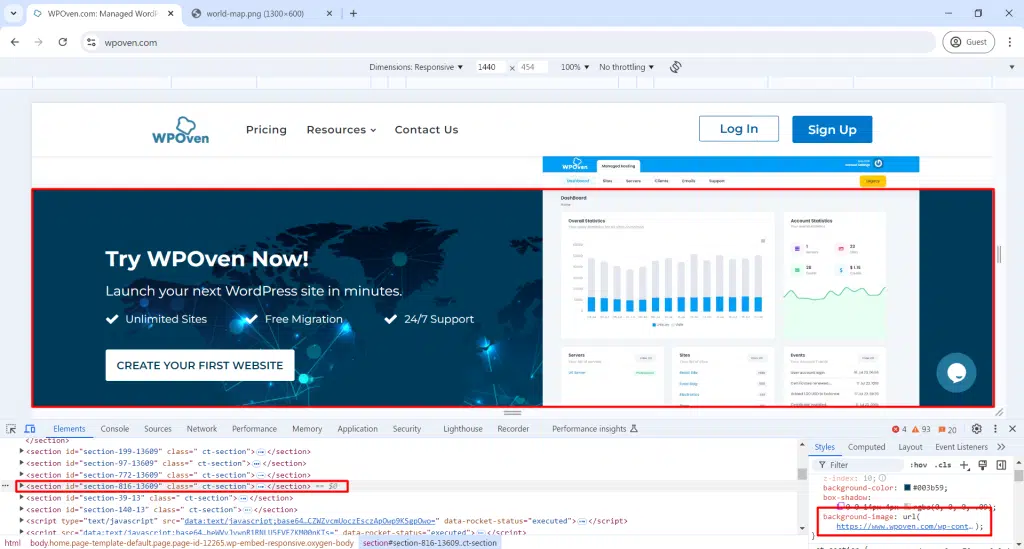Click the Sign Up button
Image resolution: width=1024 pixels, height=549 pixels.
coord(832,129)
